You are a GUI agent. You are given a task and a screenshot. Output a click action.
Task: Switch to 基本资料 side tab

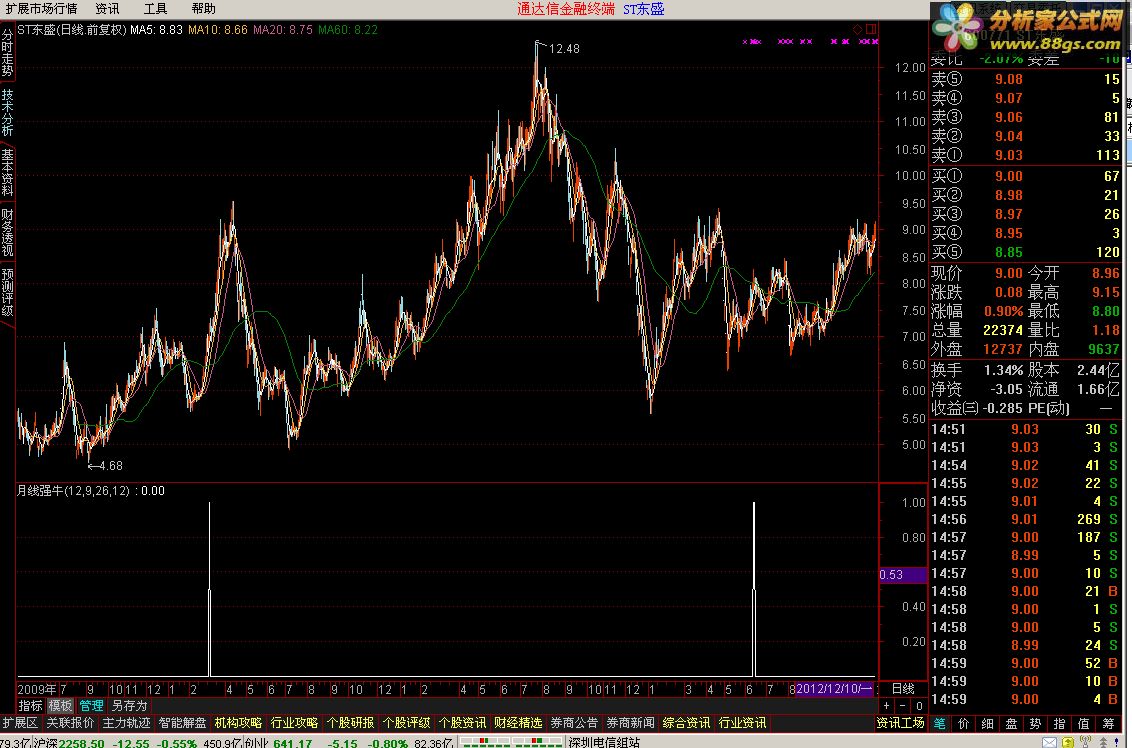[7, 173]
